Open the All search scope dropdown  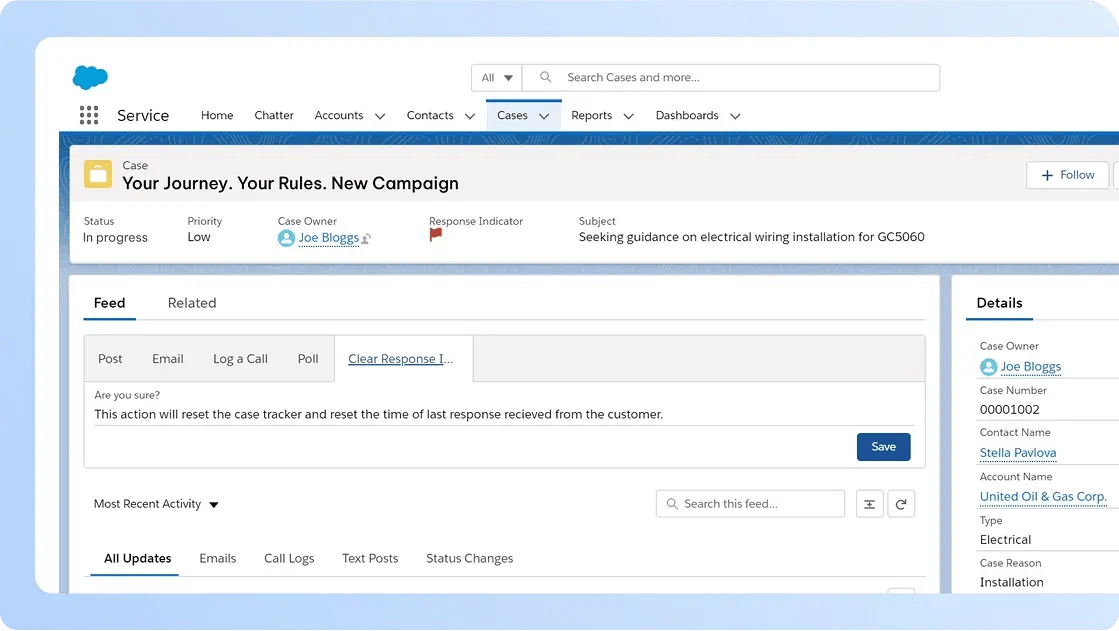click(495, 77)
